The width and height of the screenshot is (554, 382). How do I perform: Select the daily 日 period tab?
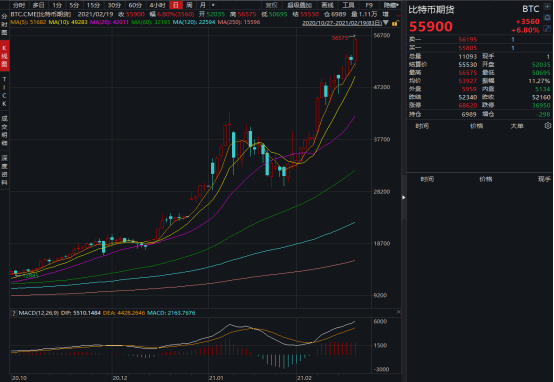point(176,5)
